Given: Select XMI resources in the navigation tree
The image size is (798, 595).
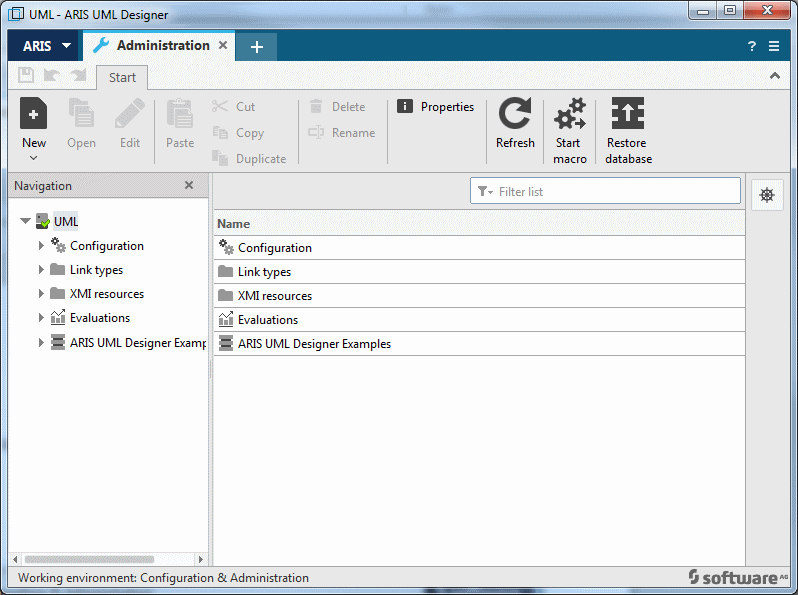Looking at the screenshot, I should tap(107, 294).
